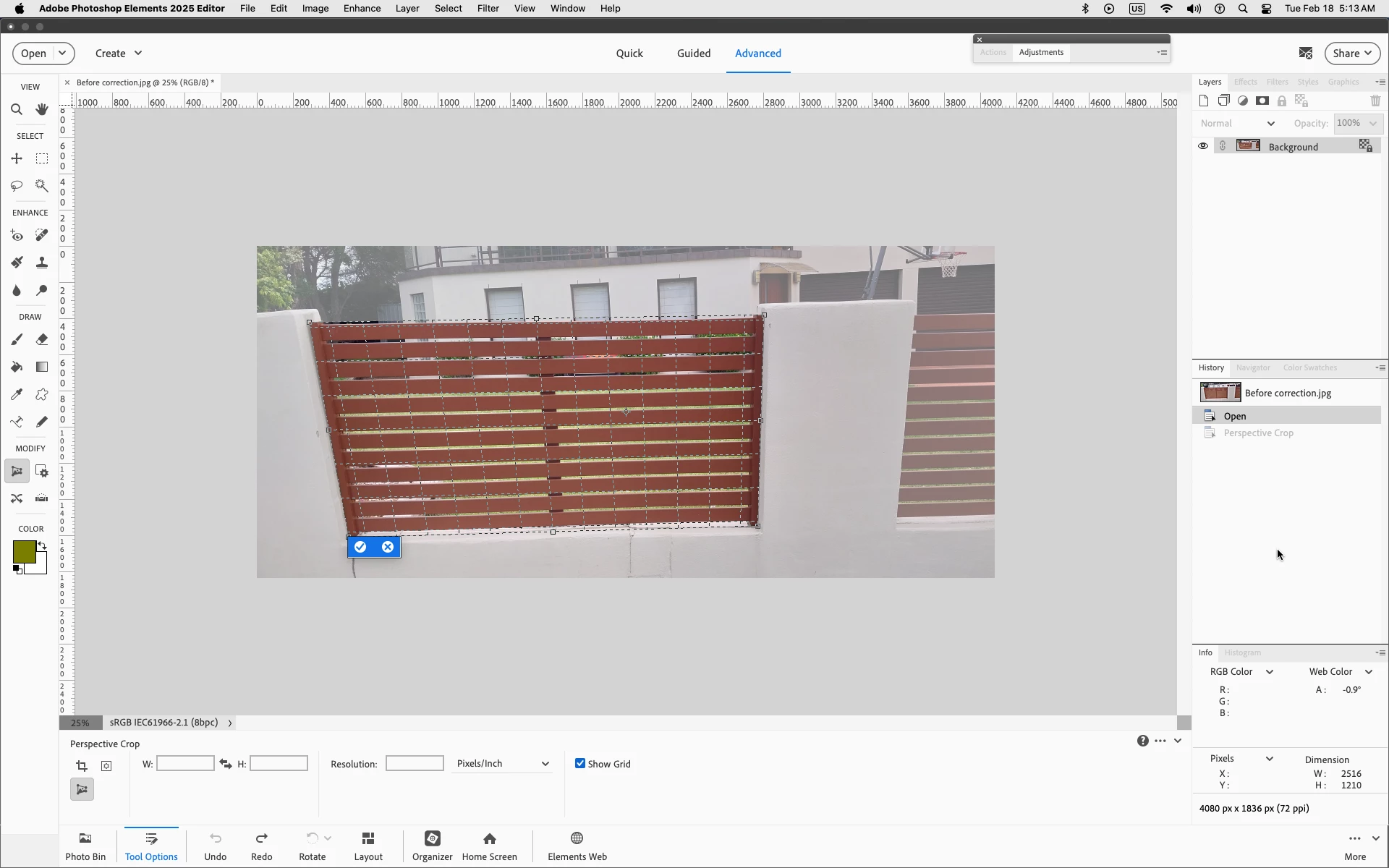This screenshot has height=868, width=1389.
Task: Select the Clone Stamp tool
Action: point(42,263)
